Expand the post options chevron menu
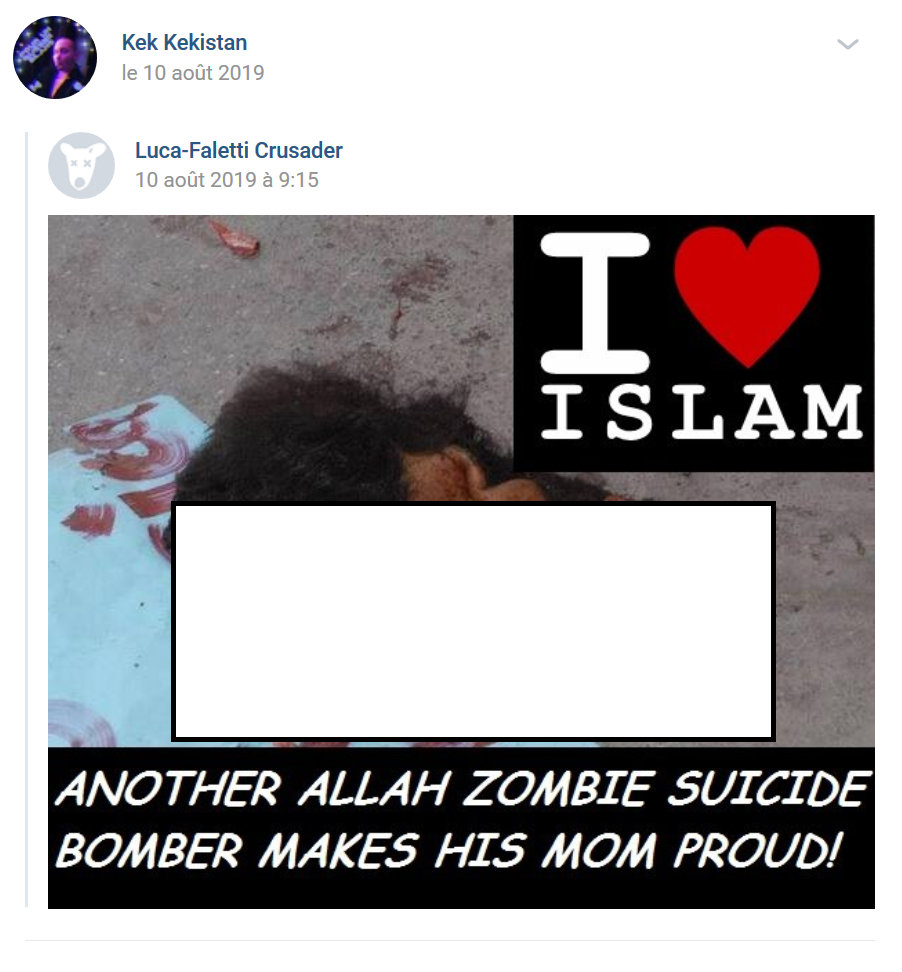The height and width of the screenshot is (972, 902). pyautogui.click(x=847, y=44)
